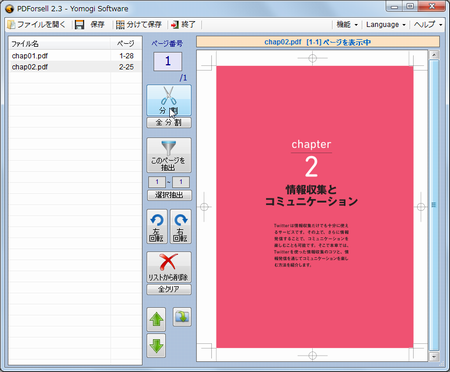The width and height of the screenshot is (450, 372).
Task: Click the scissors split (分割) button
Action: 169,100
